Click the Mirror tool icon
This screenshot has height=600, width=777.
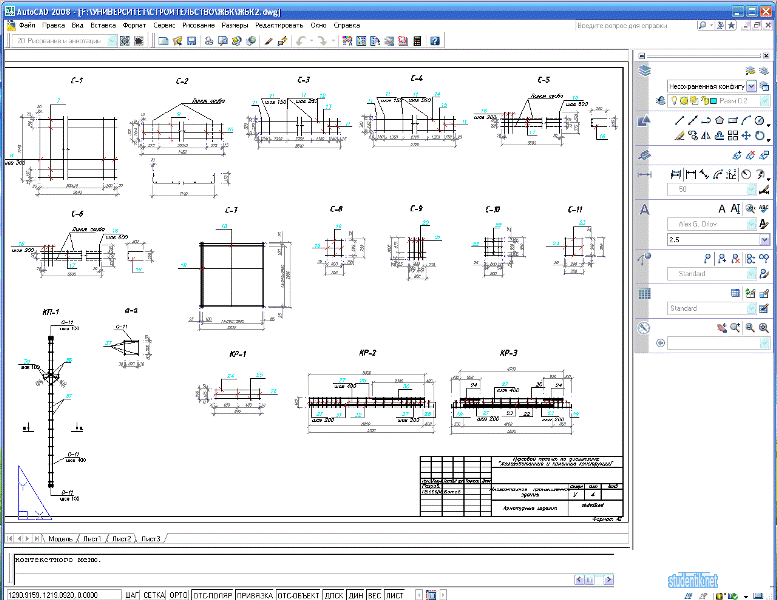(706, 135)
